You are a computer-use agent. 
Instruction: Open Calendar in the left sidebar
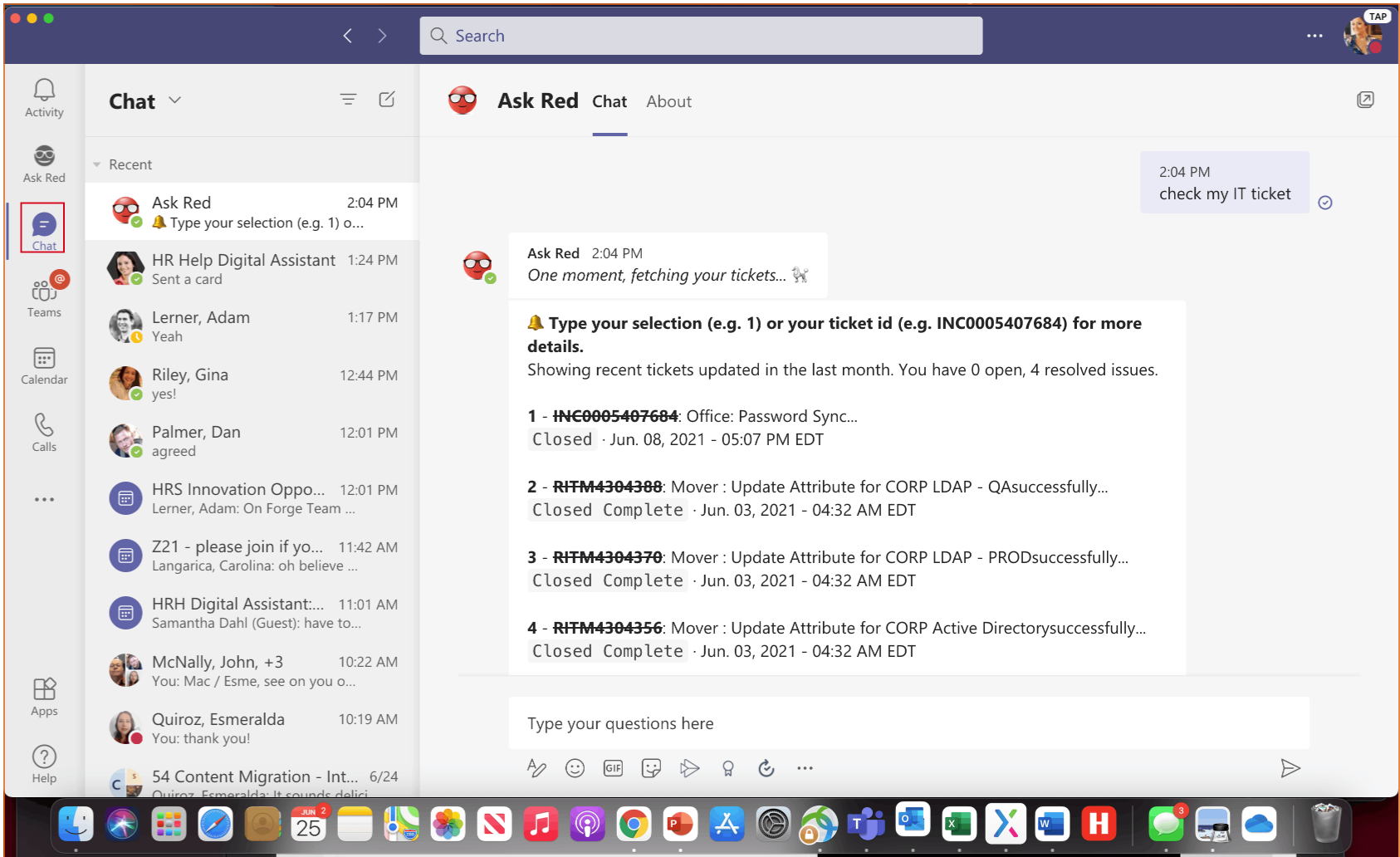[x=44, y=365]
